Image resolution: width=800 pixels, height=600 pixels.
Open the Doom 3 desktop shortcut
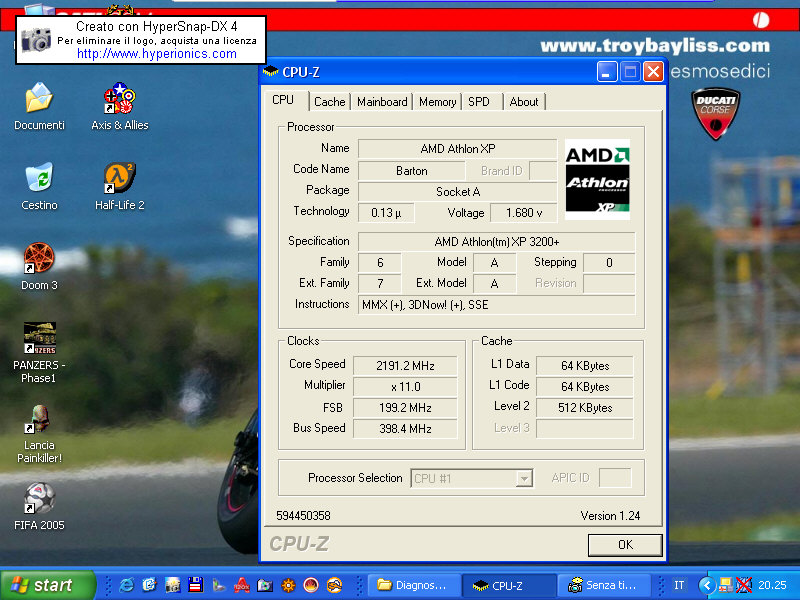click(39, 260)
